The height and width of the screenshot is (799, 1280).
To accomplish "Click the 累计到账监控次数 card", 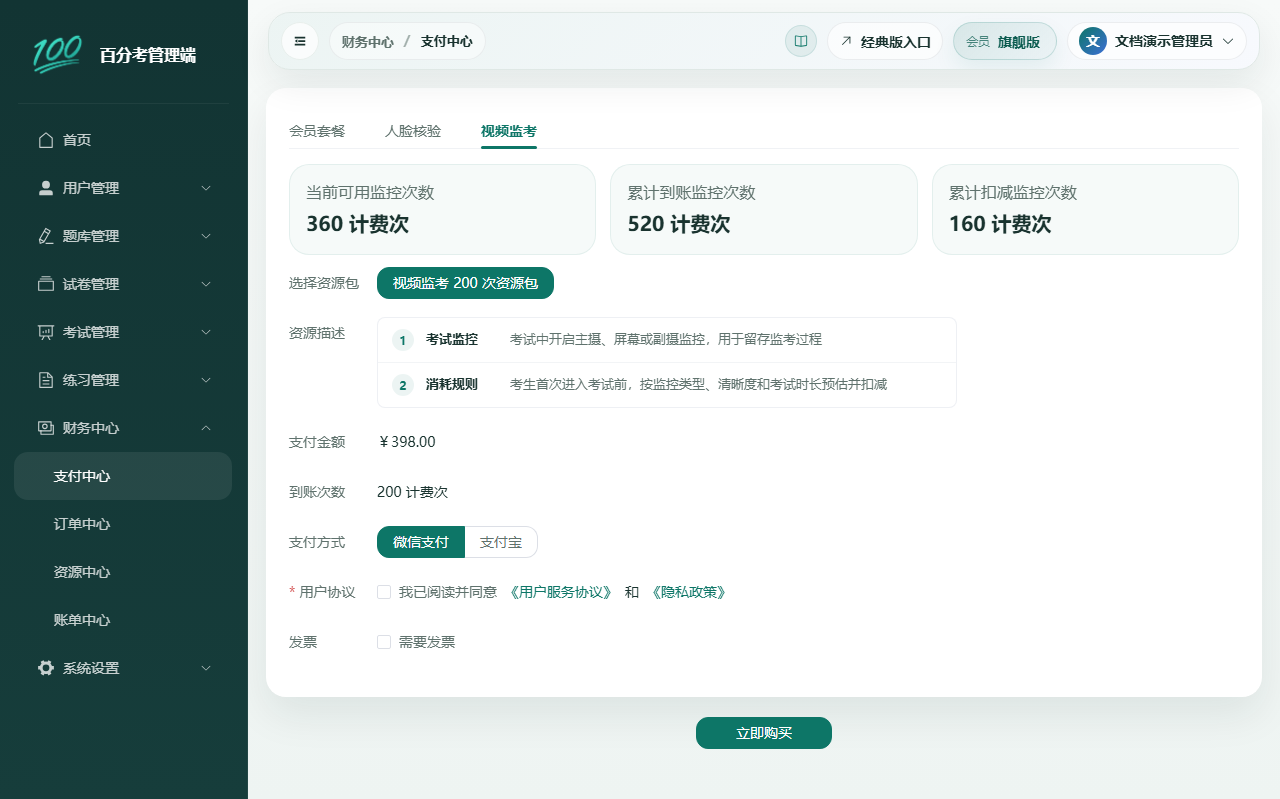I will point(764,209).
